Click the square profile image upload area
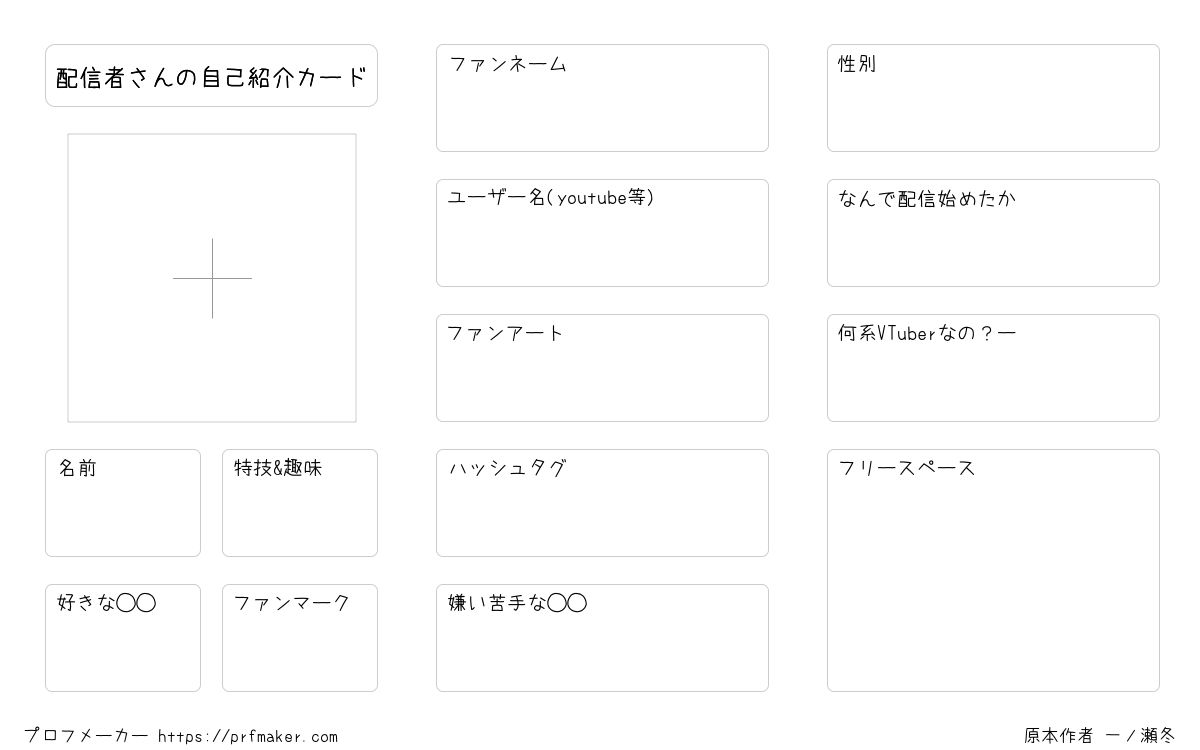The image size is (1200, 750). pyautogui.click(x=212, y=278)
